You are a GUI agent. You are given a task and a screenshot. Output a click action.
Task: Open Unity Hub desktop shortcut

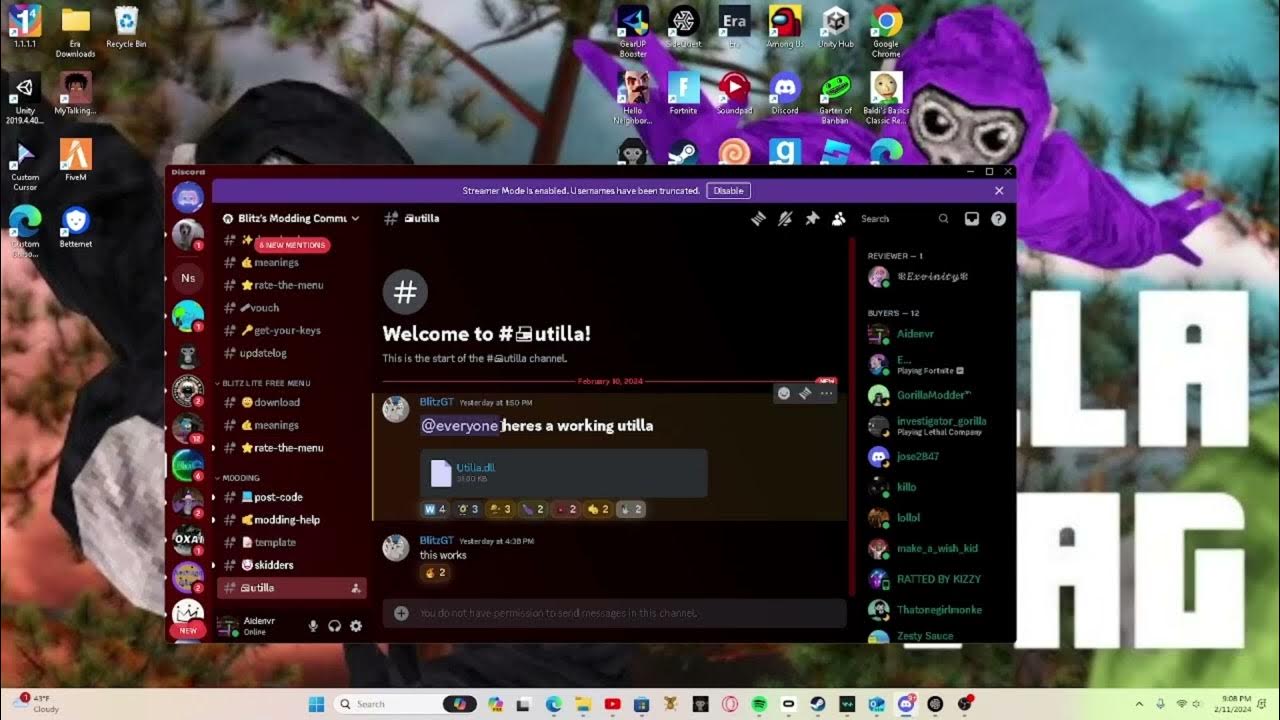pos(835,27)
